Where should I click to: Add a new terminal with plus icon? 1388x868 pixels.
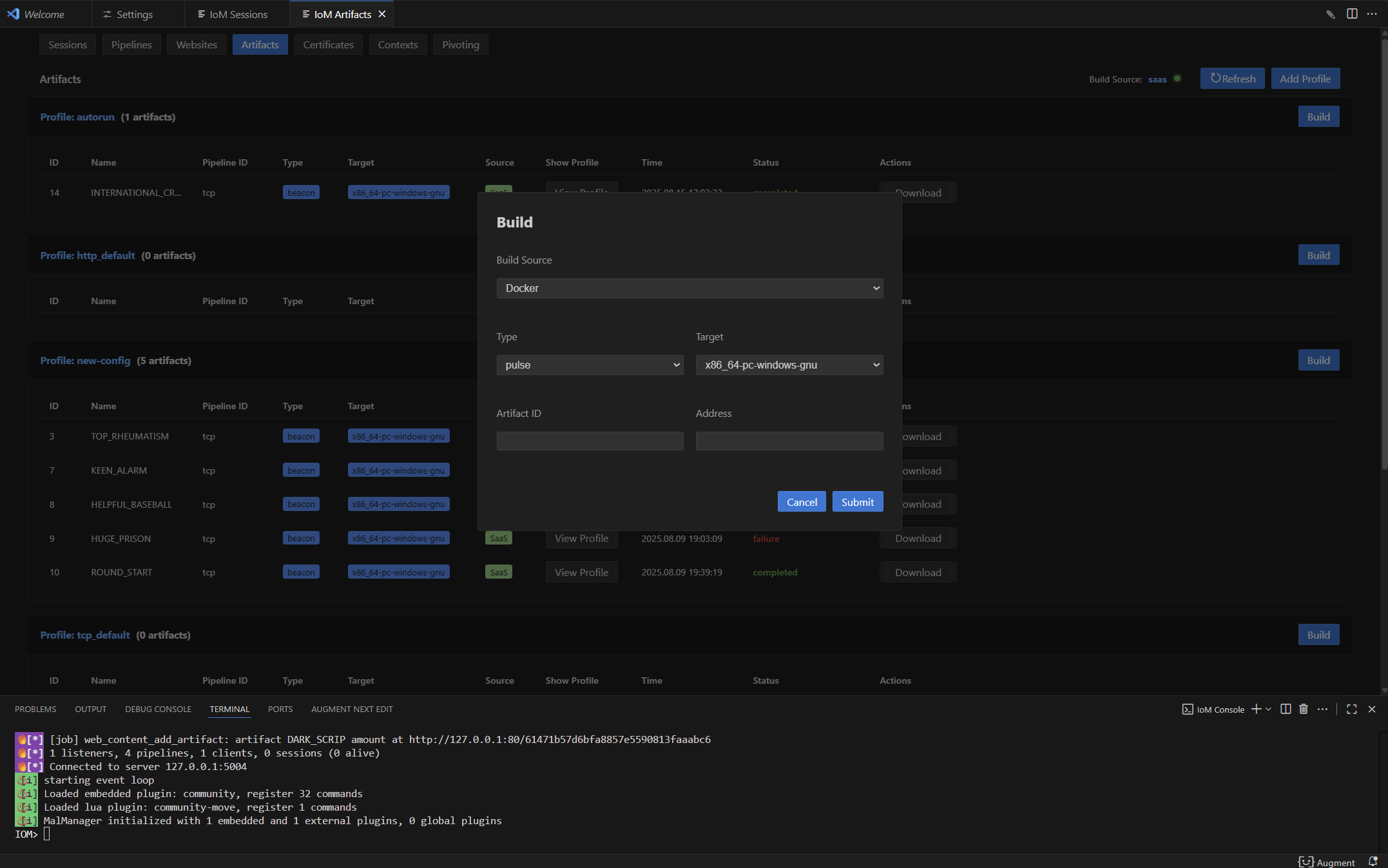pyautogui.click(x=1256, y=709)
